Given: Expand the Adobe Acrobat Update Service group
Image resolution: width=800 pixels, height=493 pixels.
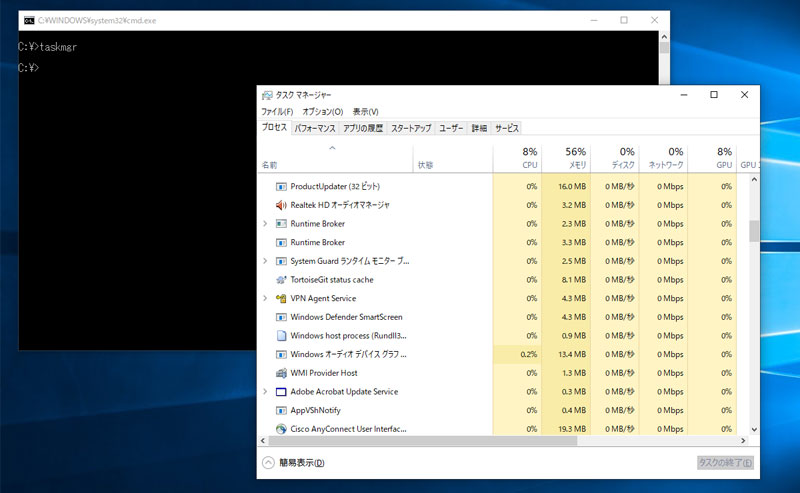Looking at the screenshot, I should (x=265, y=392).
